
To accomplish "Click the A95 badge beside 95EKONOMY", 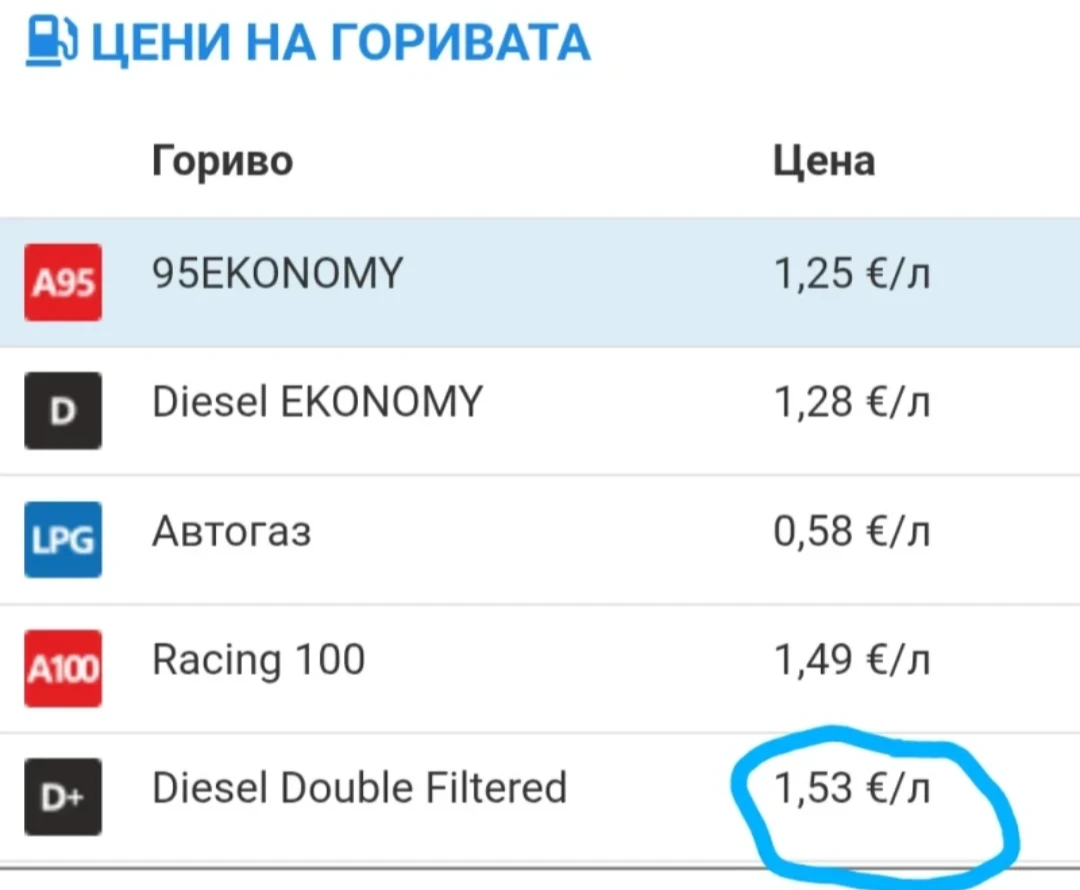I will [62, 282].
